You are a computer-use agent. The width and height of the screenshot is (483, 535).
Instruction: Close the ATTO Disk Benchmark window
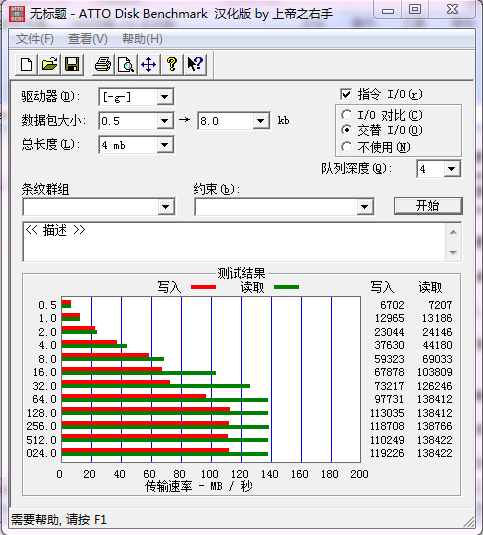coord(452,10)
